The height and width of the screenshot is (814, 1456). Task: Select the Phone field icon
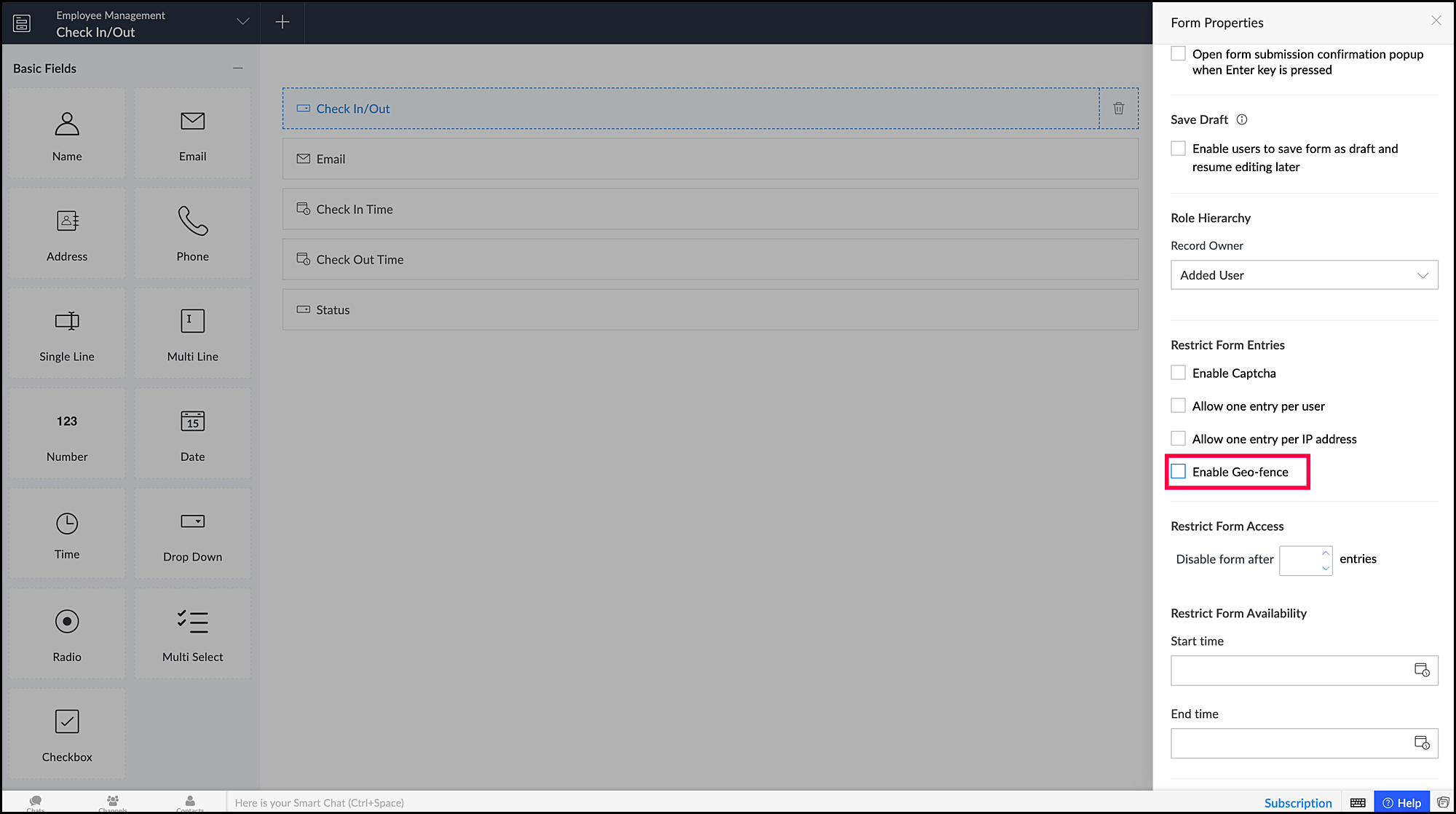pos(192,221)
